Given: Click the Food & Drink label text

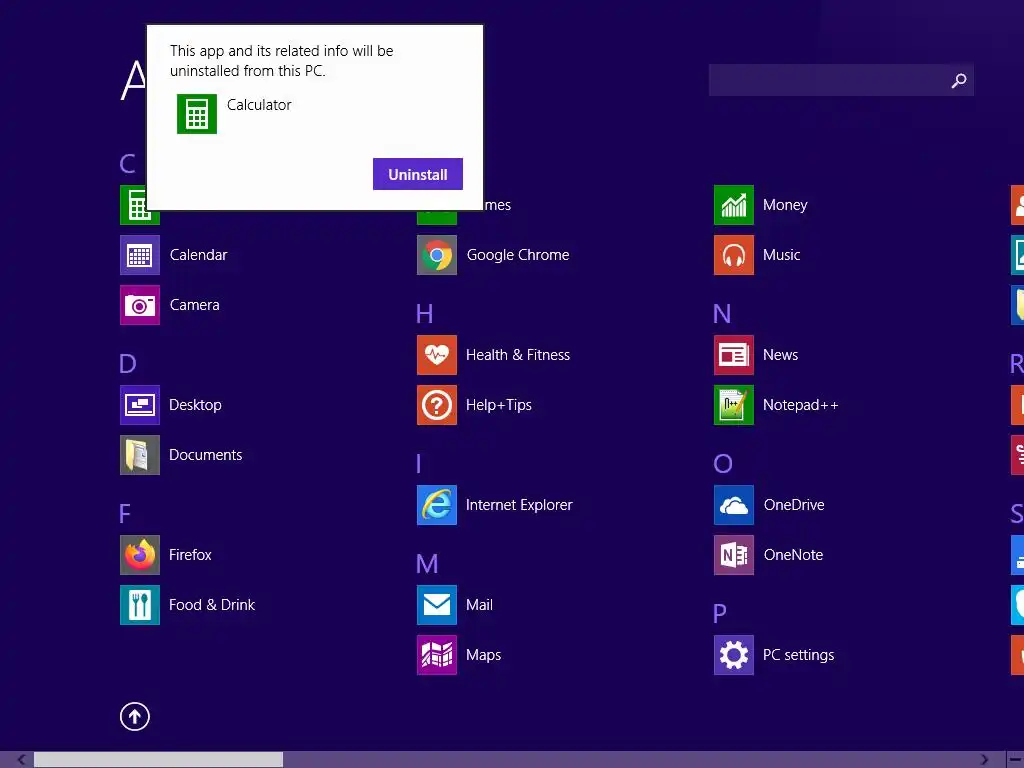Looking at the screenshot, I should coord(212,605).
